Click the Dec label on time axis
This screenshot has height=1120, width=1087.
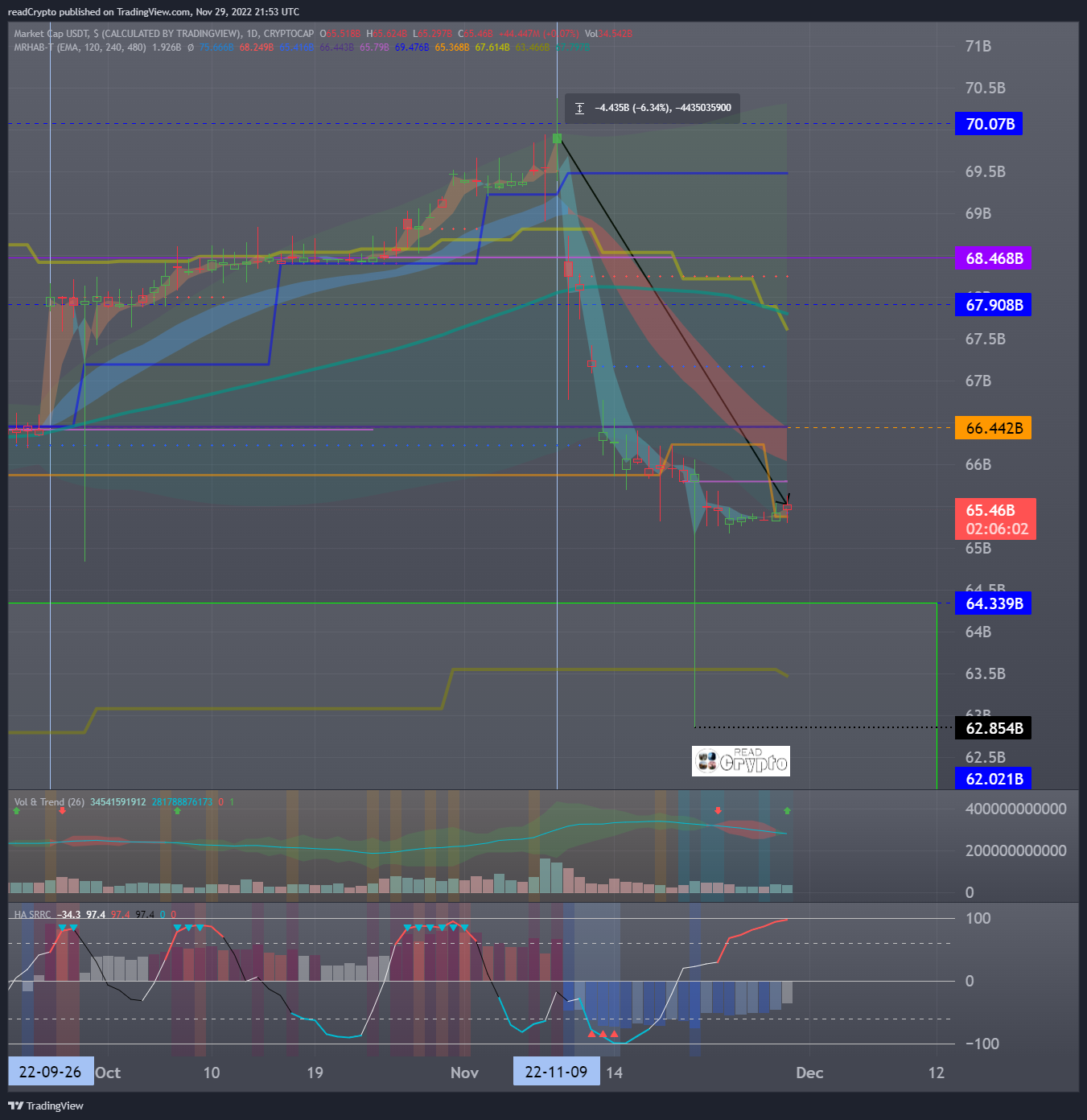[x=809, y=1073]
